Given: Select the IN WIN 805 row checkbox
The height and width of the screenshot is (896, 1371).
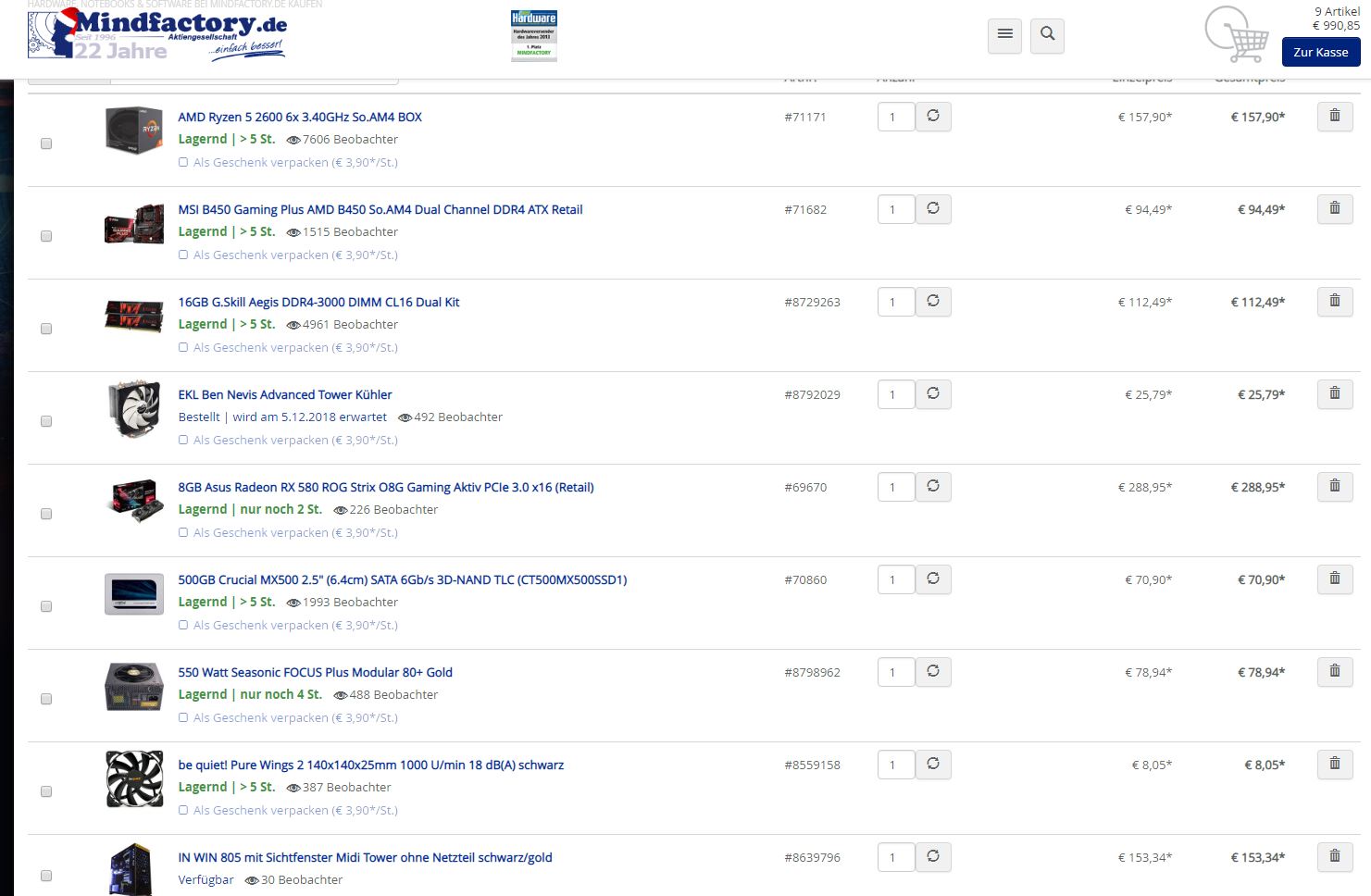Looking at the screenshot, I should (x=46, y=876).
